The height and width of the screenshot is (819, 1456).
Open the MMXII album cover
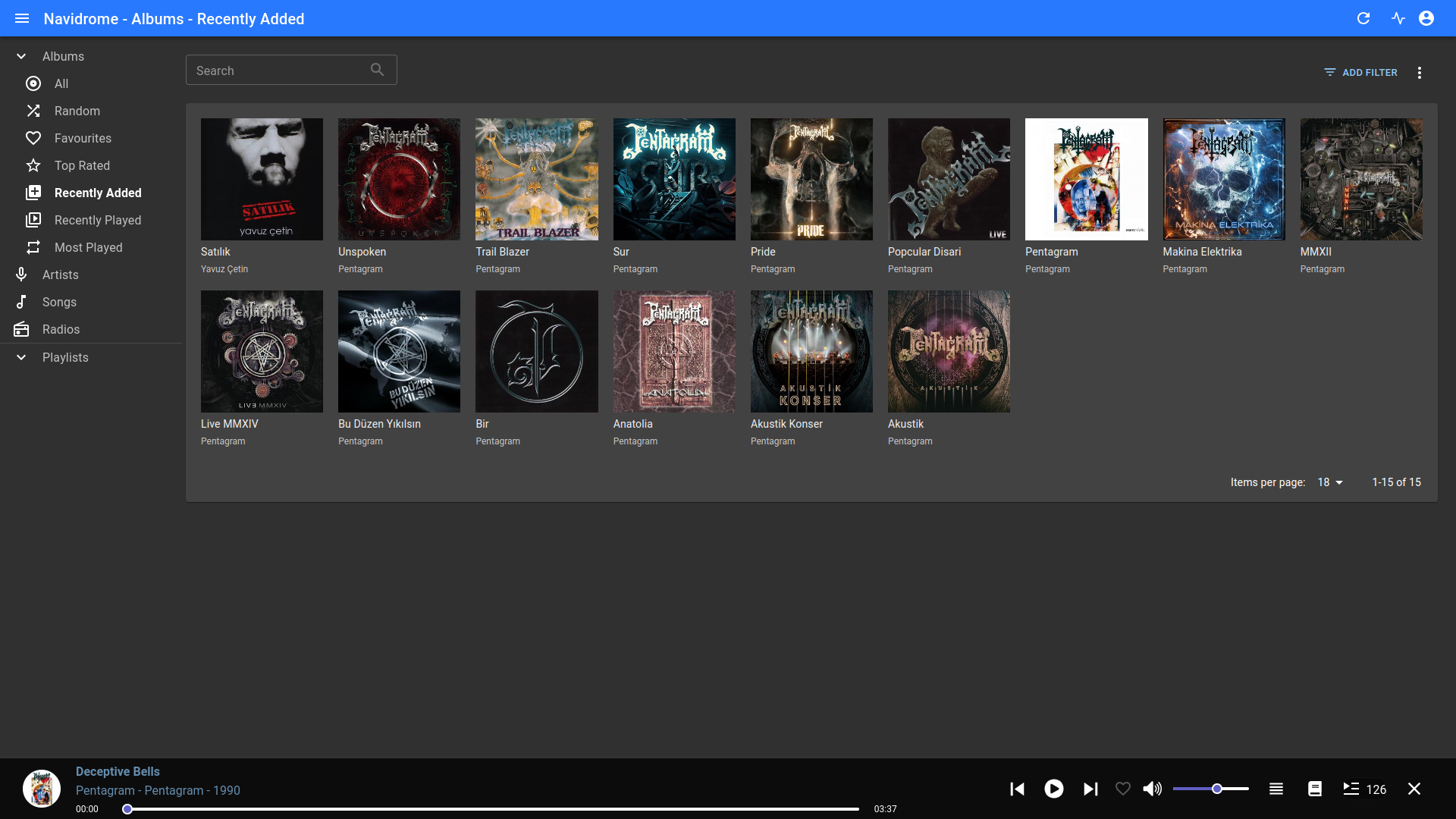click(1361, 179)
